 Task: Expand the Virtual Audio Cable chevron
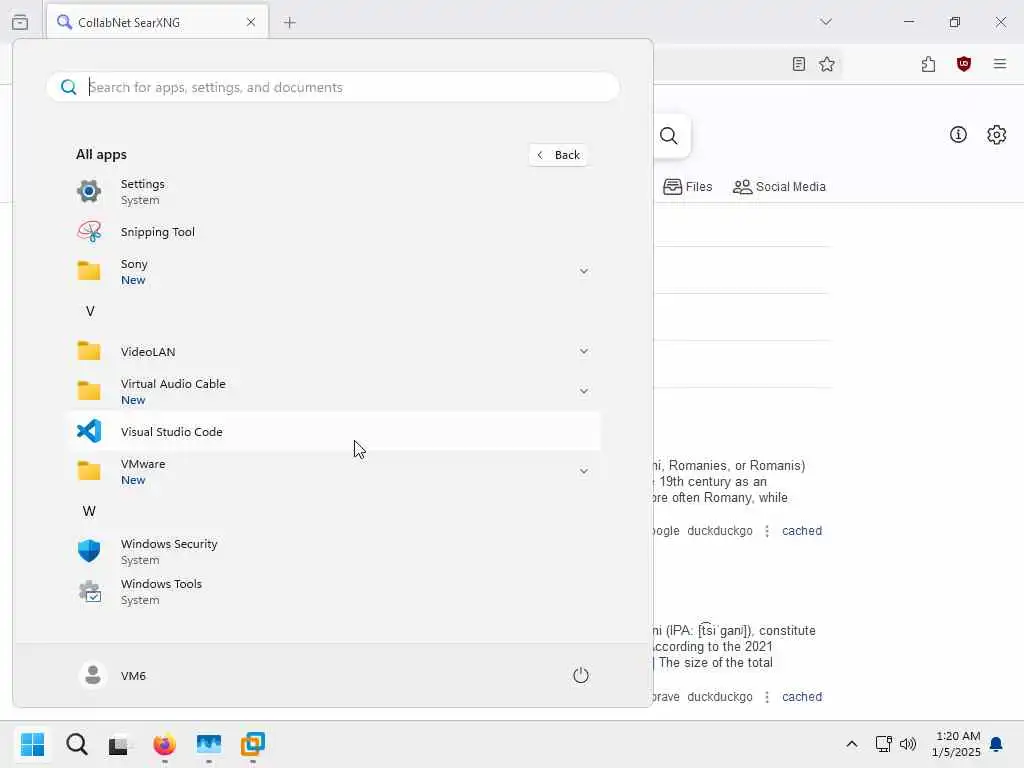(x=583, y=391)
